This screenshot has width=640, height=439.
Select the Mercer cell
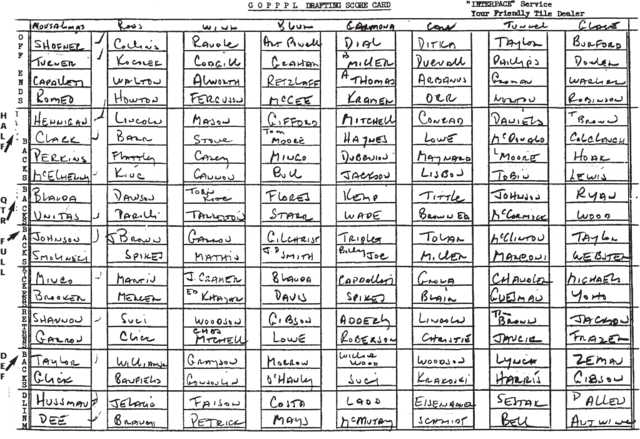tap(138, 295)
